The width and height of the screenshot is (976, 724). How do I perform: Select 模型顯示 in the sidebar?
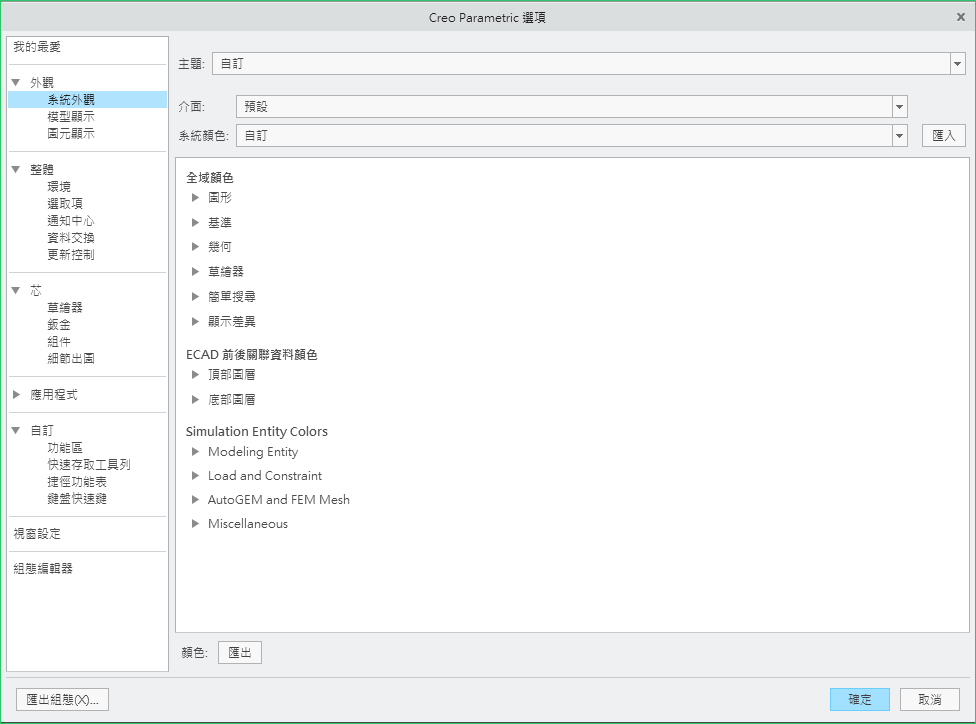[71, 117]
